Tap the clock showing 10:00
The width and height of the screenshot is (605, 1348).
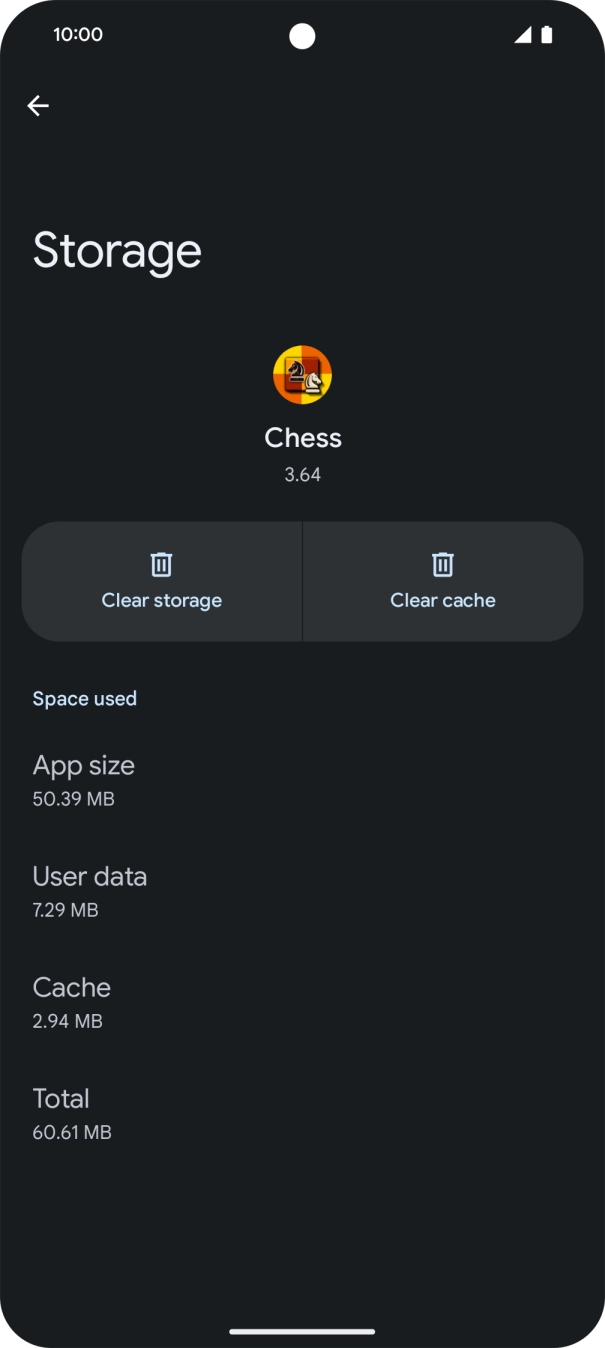tap(78, 33)
